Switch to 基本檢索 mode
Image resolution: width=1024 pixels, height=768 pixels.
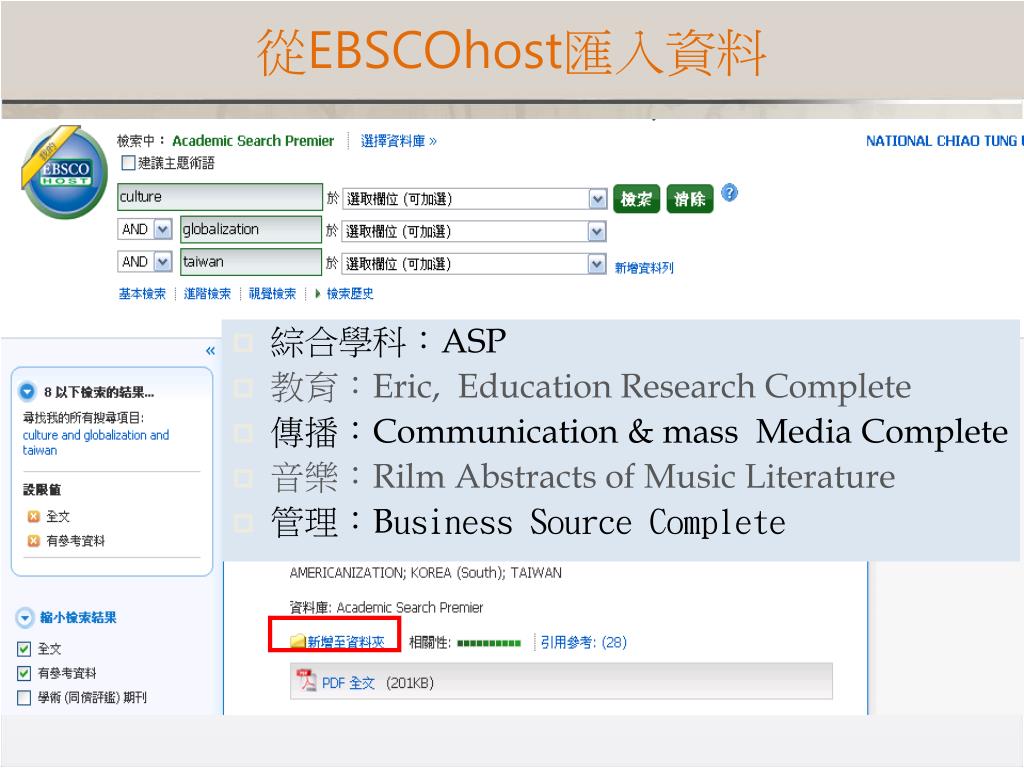click(x=142, y=294)
